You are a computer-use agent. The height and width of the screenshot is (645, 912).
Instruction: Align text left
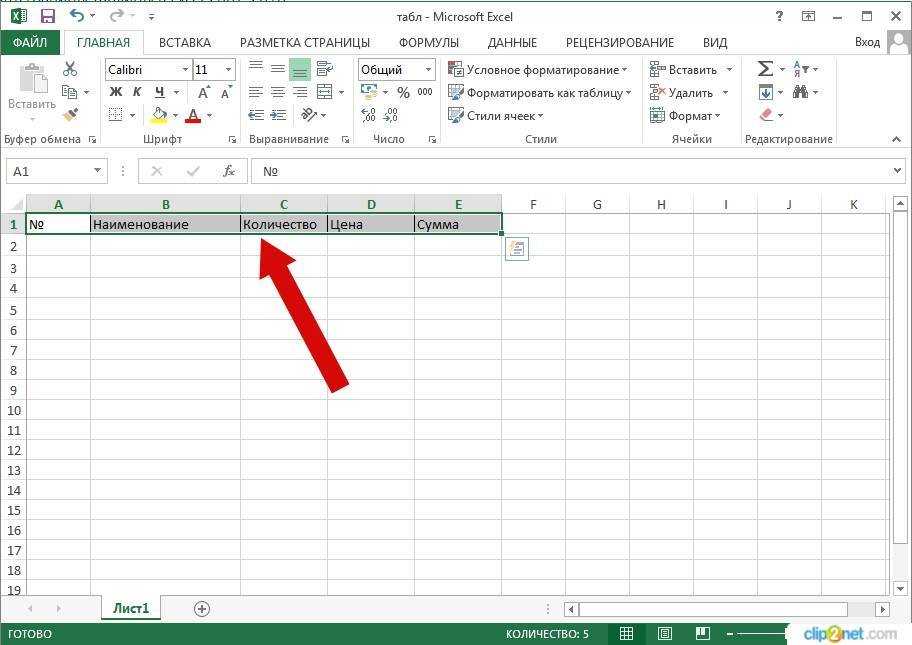click(x=256, y=92)
